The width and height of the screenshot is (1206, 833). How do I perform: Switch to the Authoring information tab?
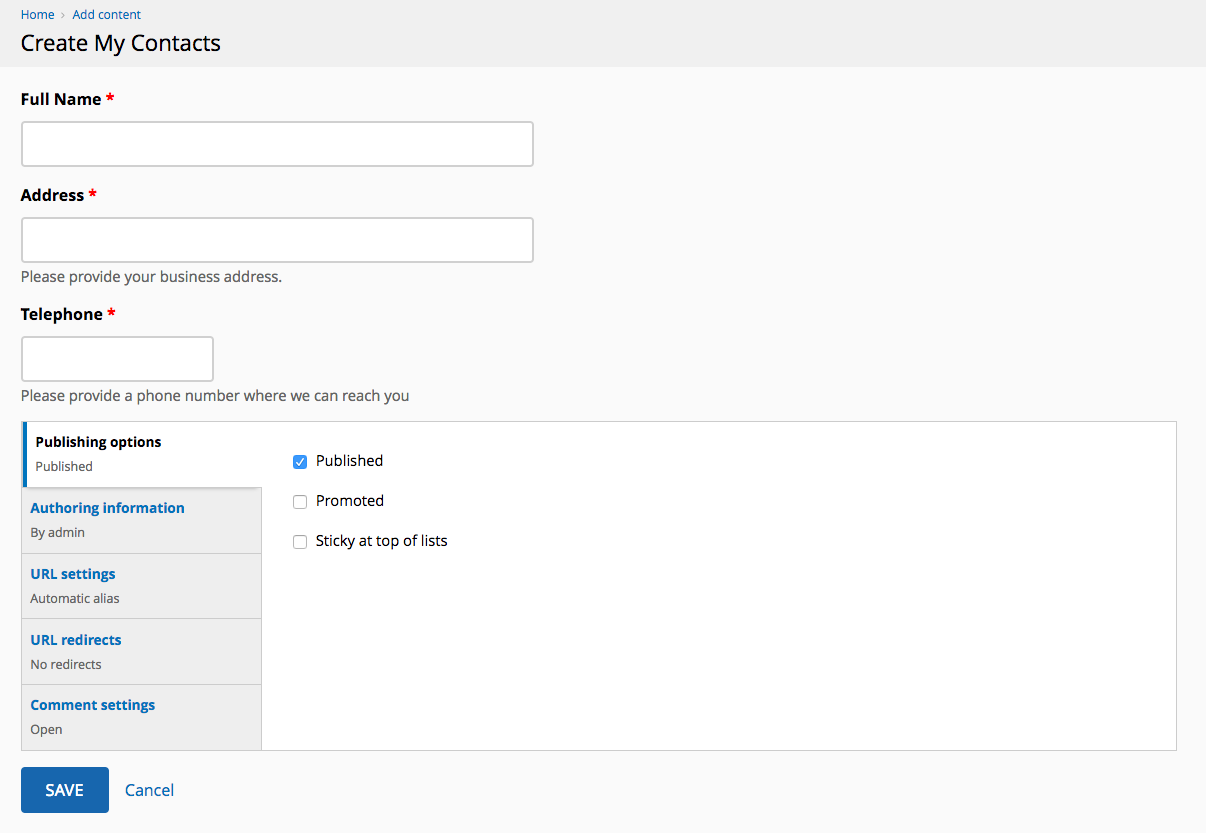(x=142, y=520)
